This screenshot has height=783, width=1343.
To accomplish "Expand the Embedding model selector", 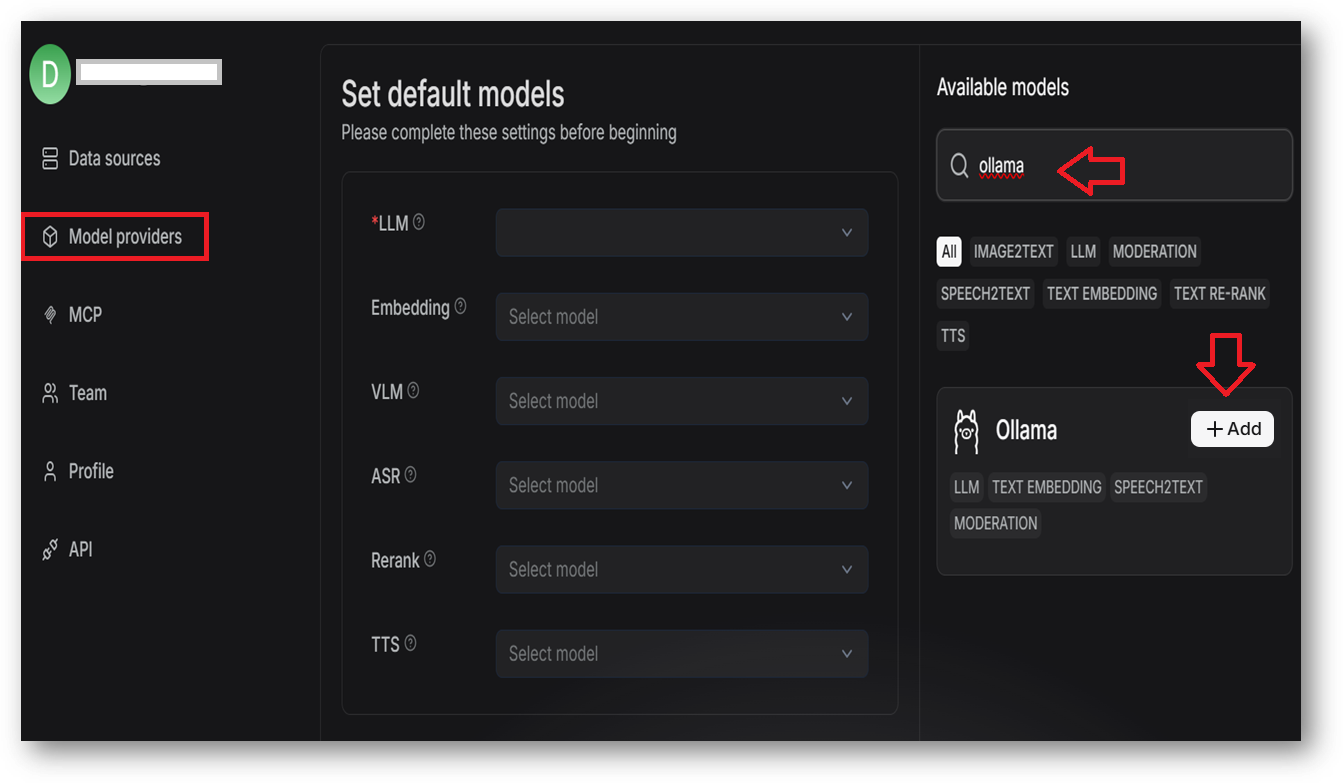I will (x=681, y=316).
